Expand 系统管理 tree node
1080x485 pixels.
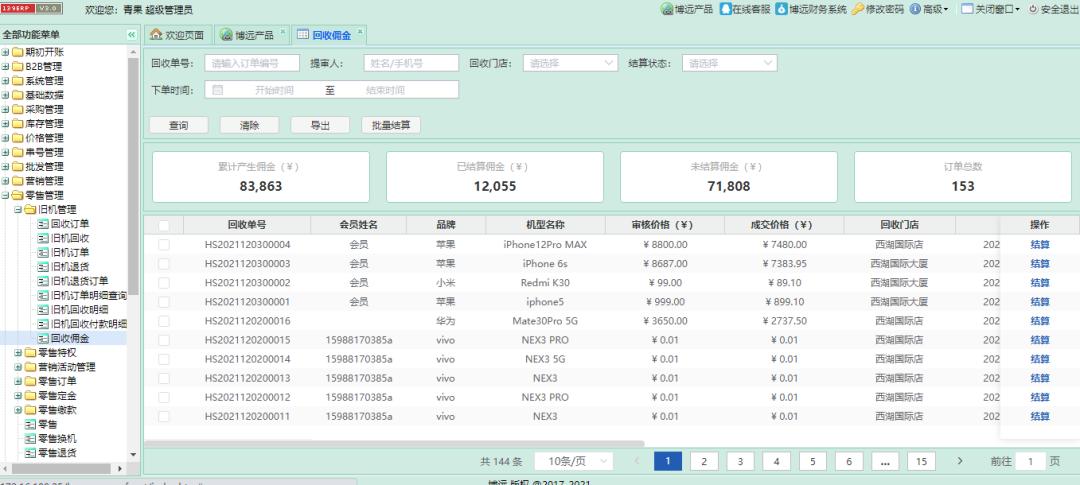point(6,81)
